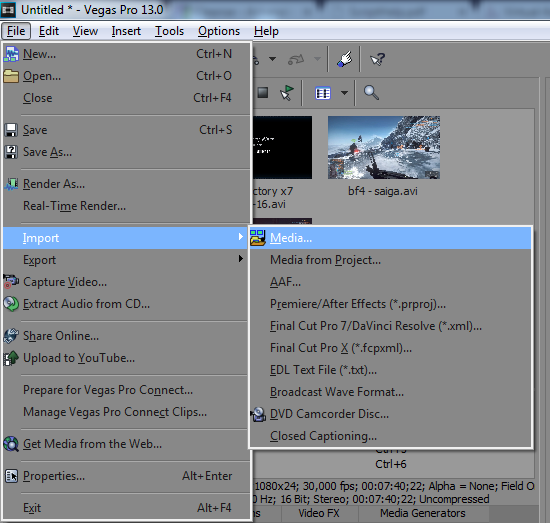
Task: Click the Extract Audio from CD icon
Action: click(x=11, y=304)
